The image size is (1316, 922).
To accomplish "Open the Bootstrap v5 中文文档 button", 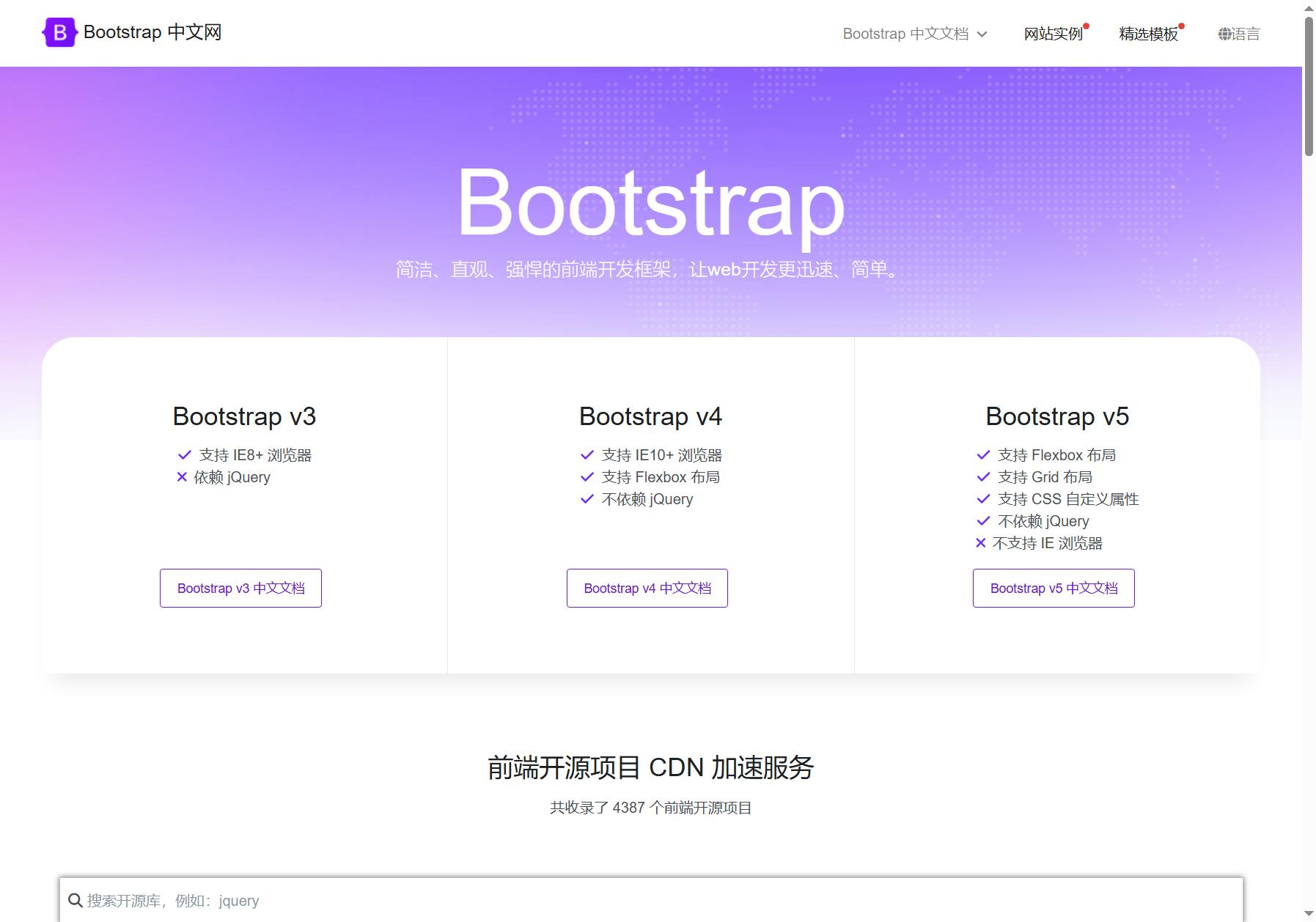I will tap(1054, 588).
